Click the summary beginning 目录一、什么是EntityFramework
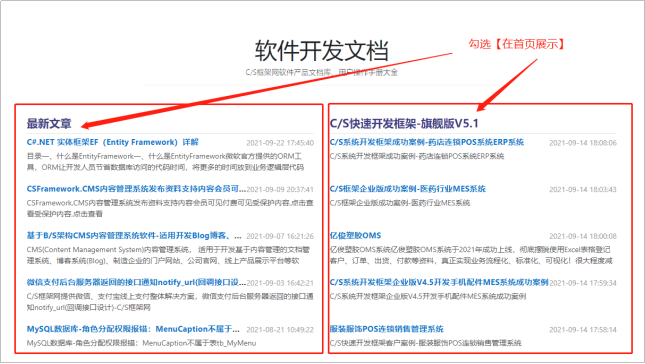The image size is (645, 364). click(x=165, y=162)
